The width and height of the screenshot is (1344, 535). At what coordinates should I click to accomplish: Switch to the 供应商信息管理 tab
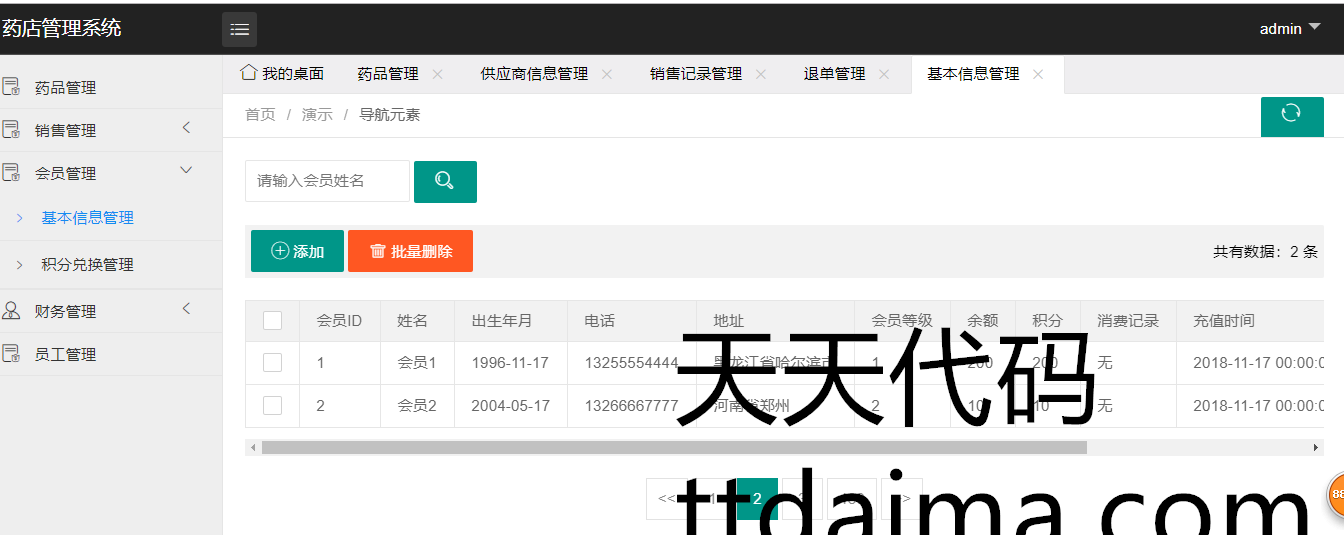click(534, 74)
